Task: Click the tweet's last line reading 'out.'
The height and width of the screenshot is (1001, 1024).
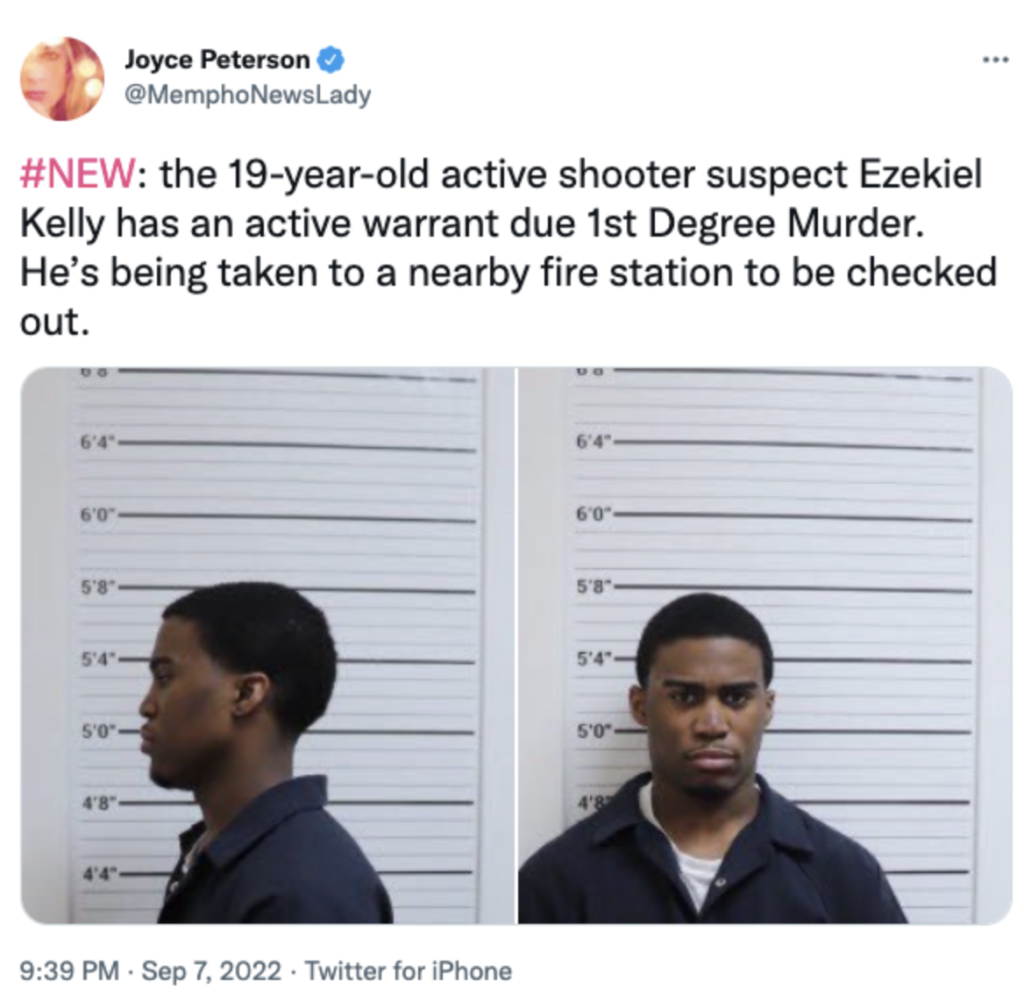Action: tap(54, 321)
